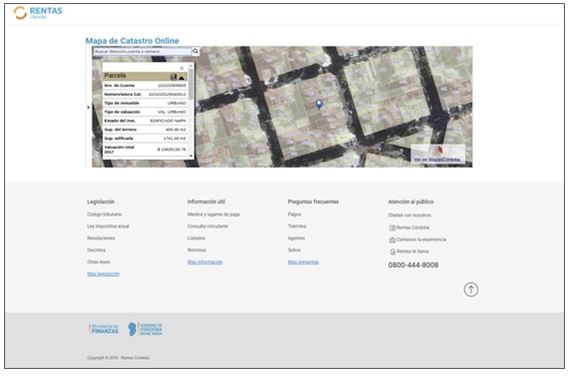Viewport: 572px width, 376px height.
Task: Click the scroll-to-top arrow circle icon
Action: click(471, 290)
